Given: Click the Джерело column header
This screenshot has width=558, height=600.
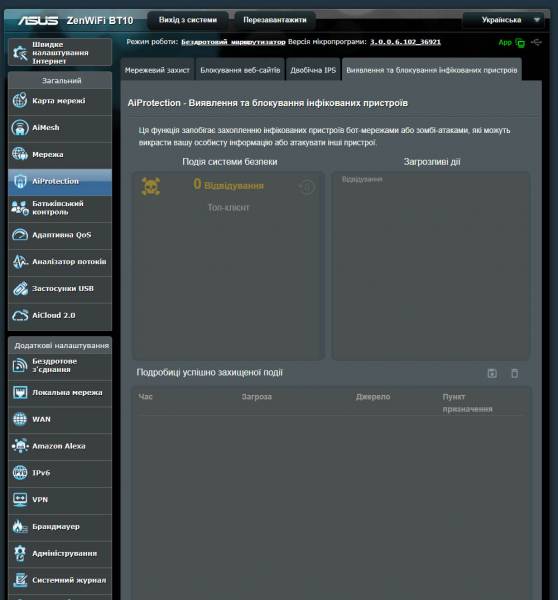Looking at the screenshot, I should 373,397.
